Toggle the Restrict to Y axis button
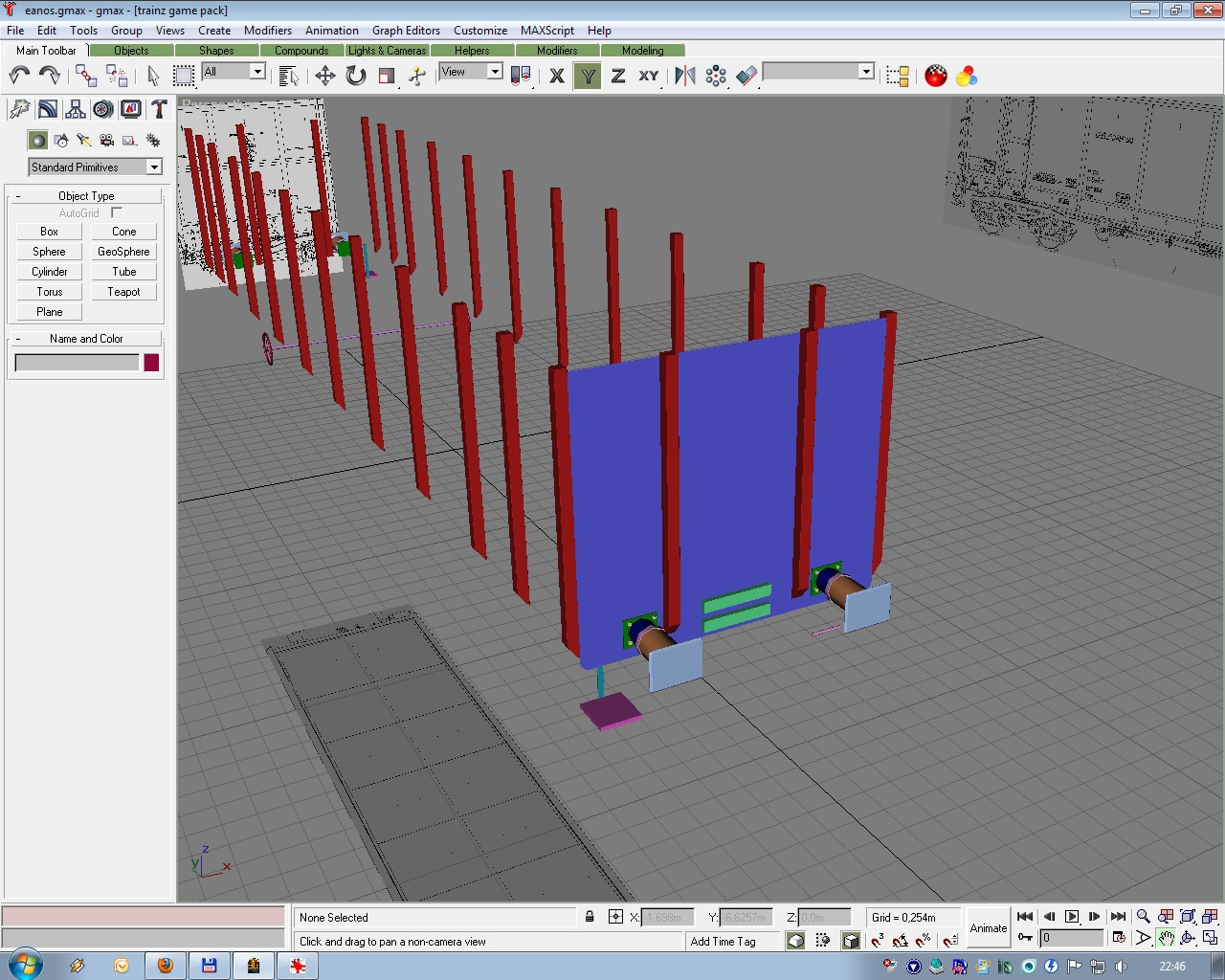 point(588,76)
